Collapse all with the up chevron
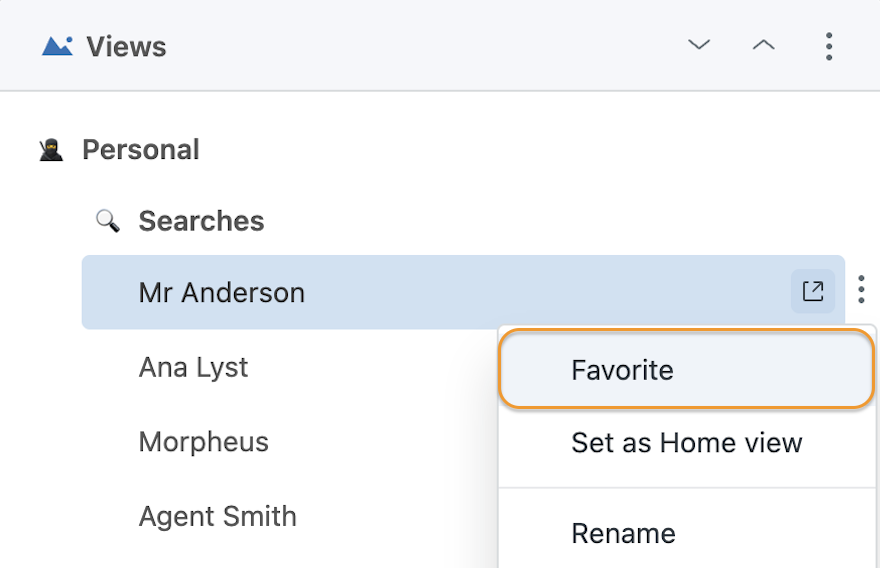 tap(763, 45)
